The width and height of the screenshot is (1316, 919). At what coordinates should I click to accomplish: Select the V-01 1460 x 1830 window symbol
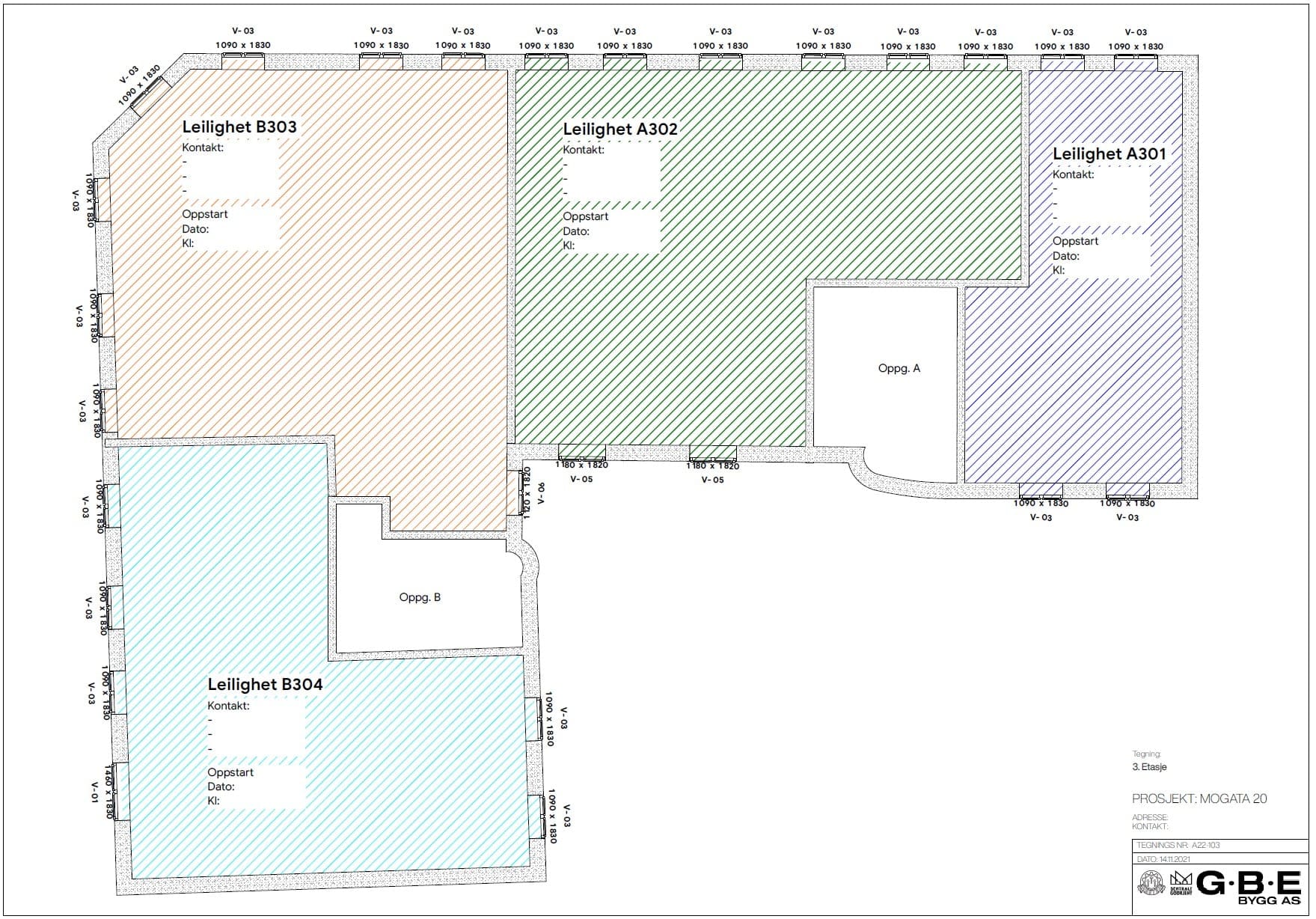(120, 791)
